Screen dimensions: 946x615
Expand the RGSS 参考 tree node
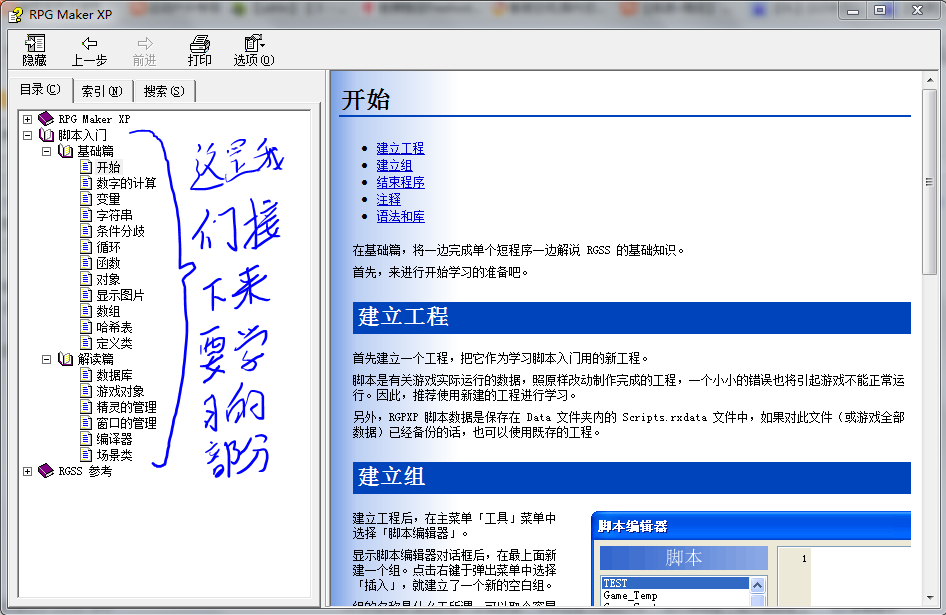click(x=27, y=471)
